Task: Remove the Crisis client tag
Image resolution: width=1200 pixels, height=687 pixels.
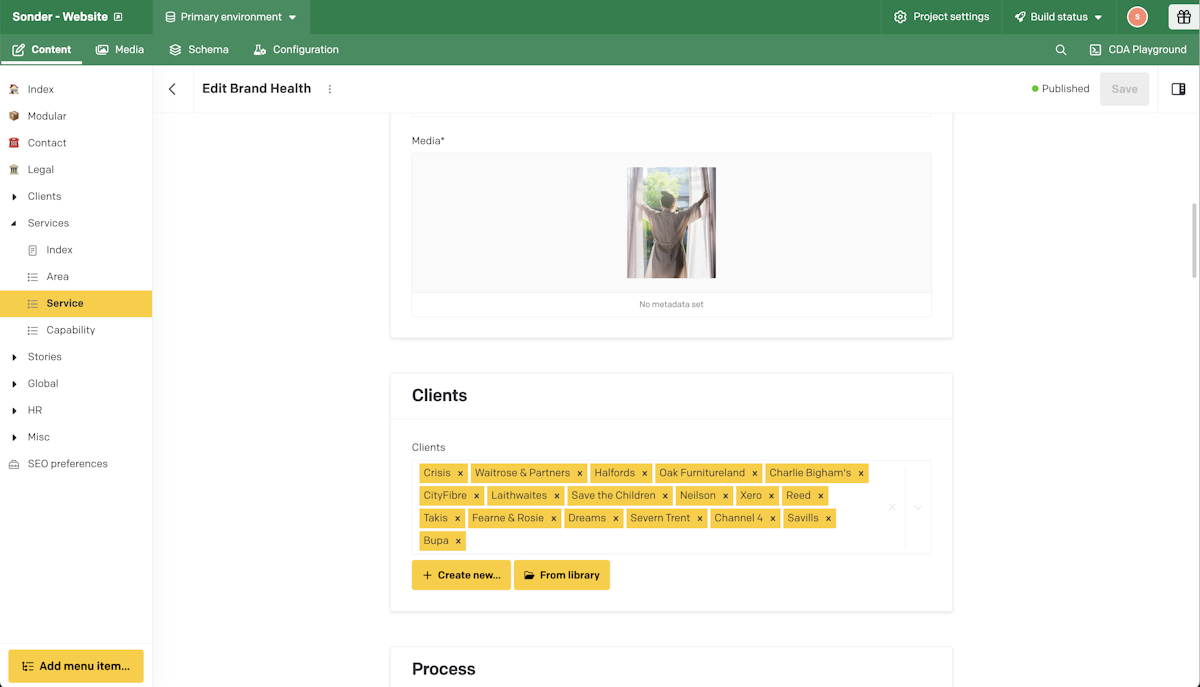Action: [460, 473]
